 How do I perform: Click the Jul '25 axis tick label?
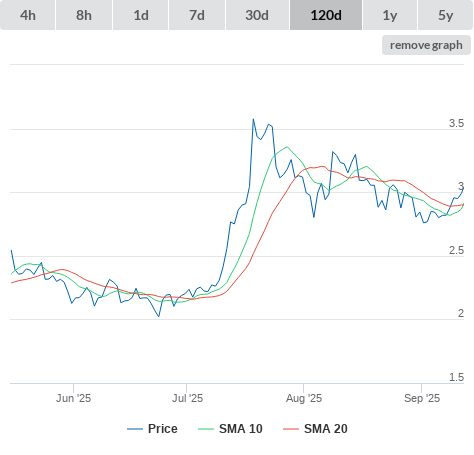pyautogui.click(x=187, y=398)
